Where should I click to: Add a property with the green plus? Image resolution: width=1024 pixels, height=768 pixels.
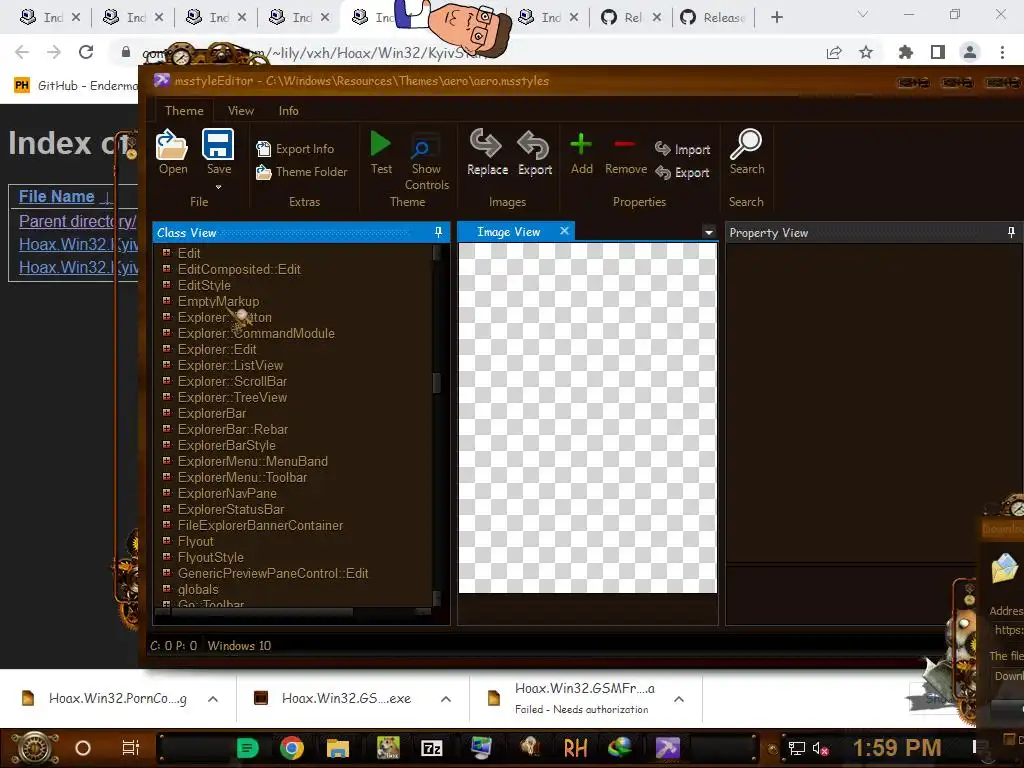(x=581, y=144)
